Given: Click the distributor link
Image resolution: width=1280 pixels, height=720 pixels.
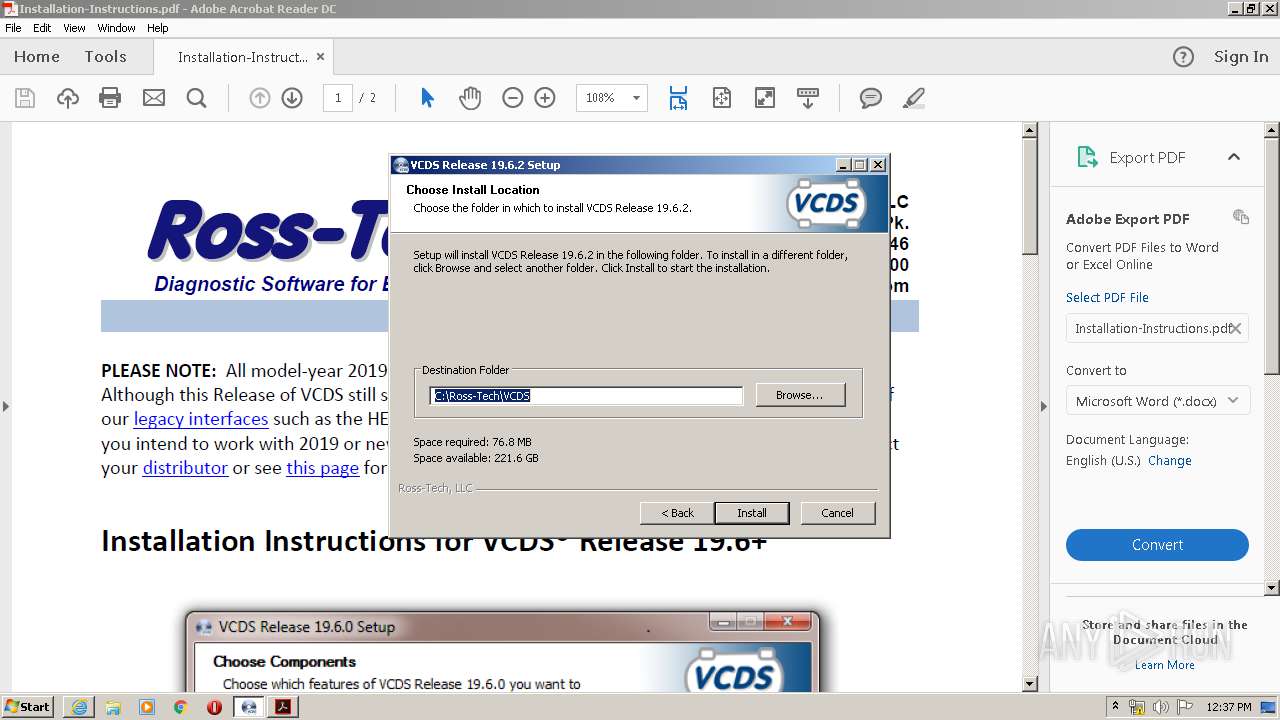Looking at the screenshot, I should tap(185, 468).
